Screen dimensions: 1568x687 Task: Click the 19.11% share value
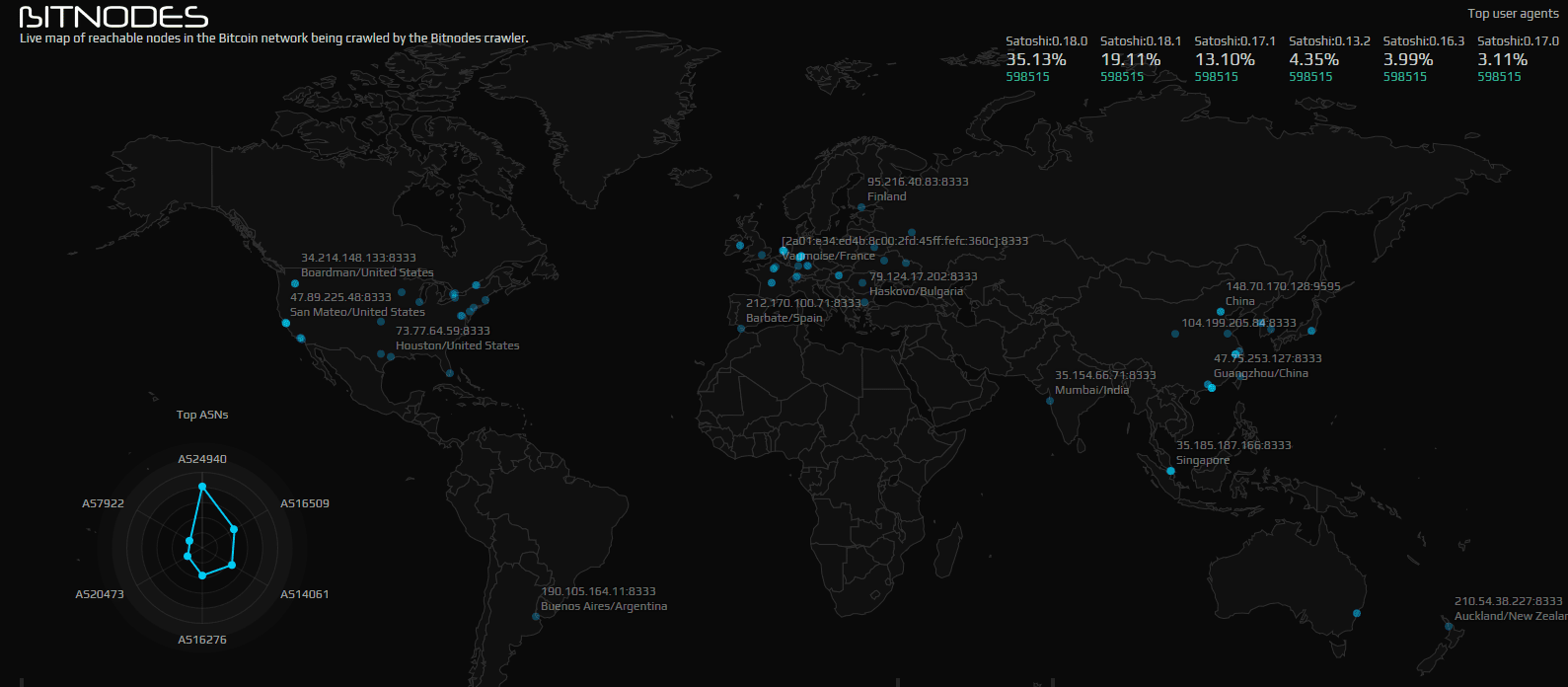tap(1131, 59)
